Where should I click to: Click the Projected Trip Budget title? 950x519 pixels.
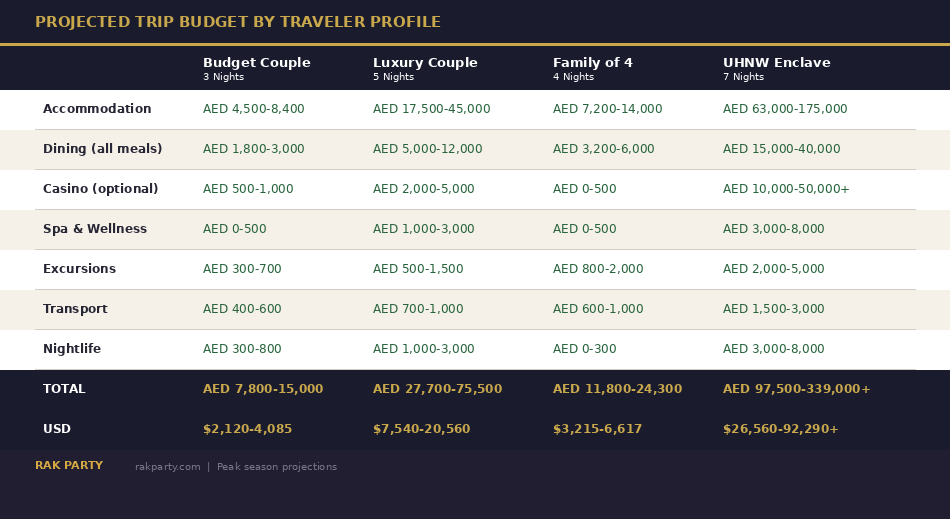tap(237, 22)
